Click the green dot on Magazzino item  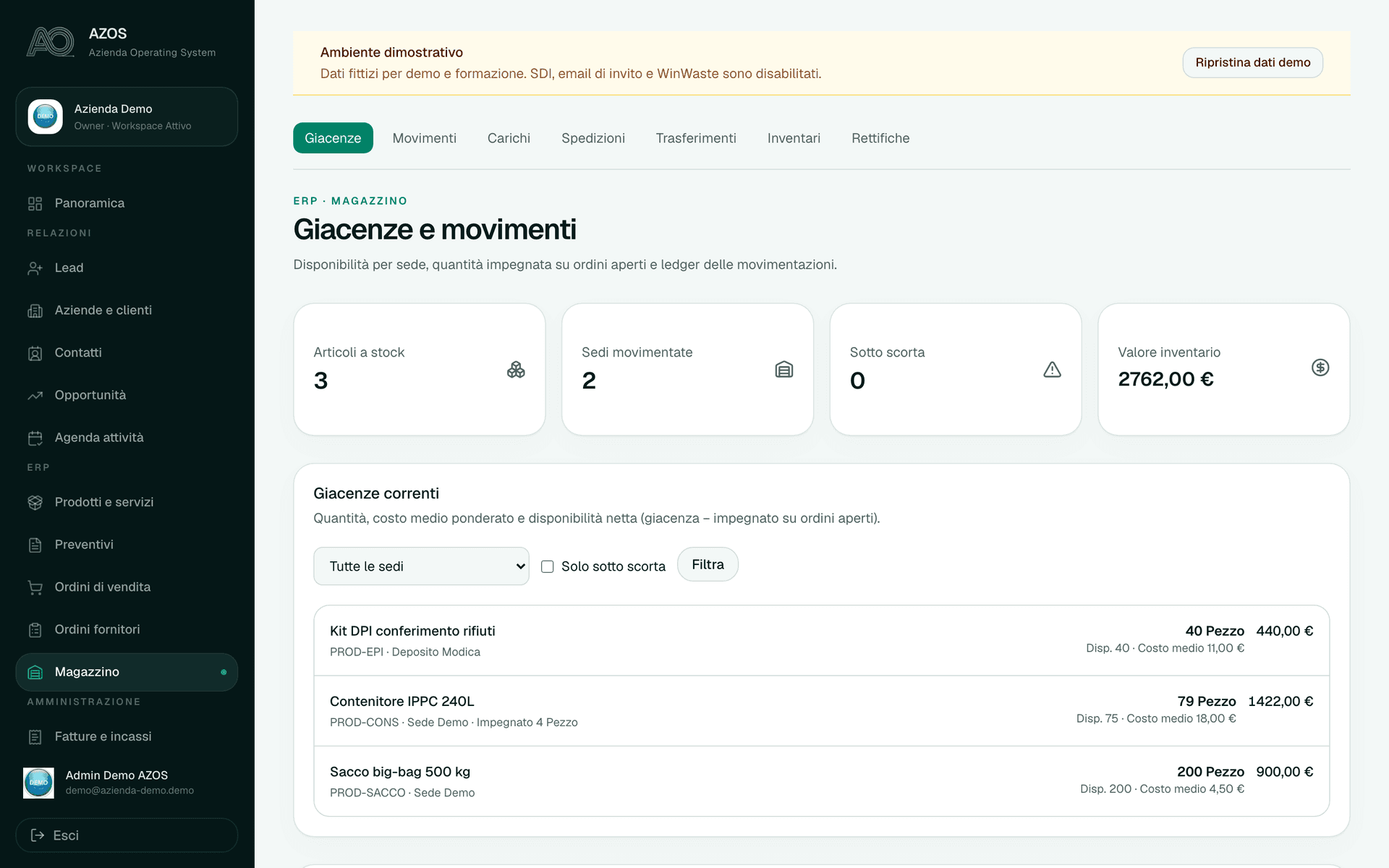(x=224, y=672)
